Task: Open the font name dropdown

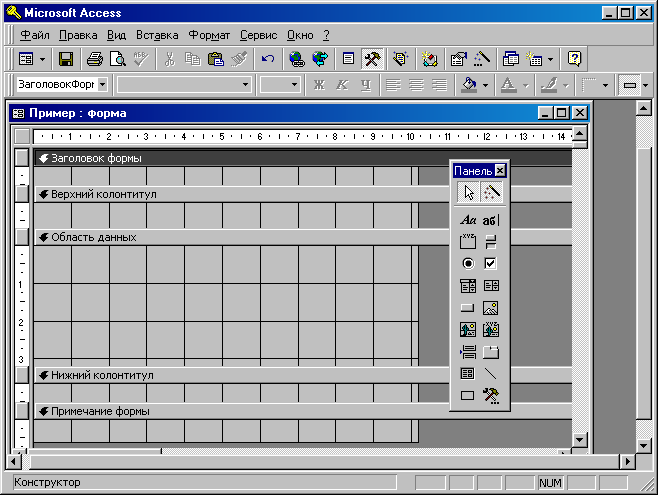Action: tap(245, 85)
